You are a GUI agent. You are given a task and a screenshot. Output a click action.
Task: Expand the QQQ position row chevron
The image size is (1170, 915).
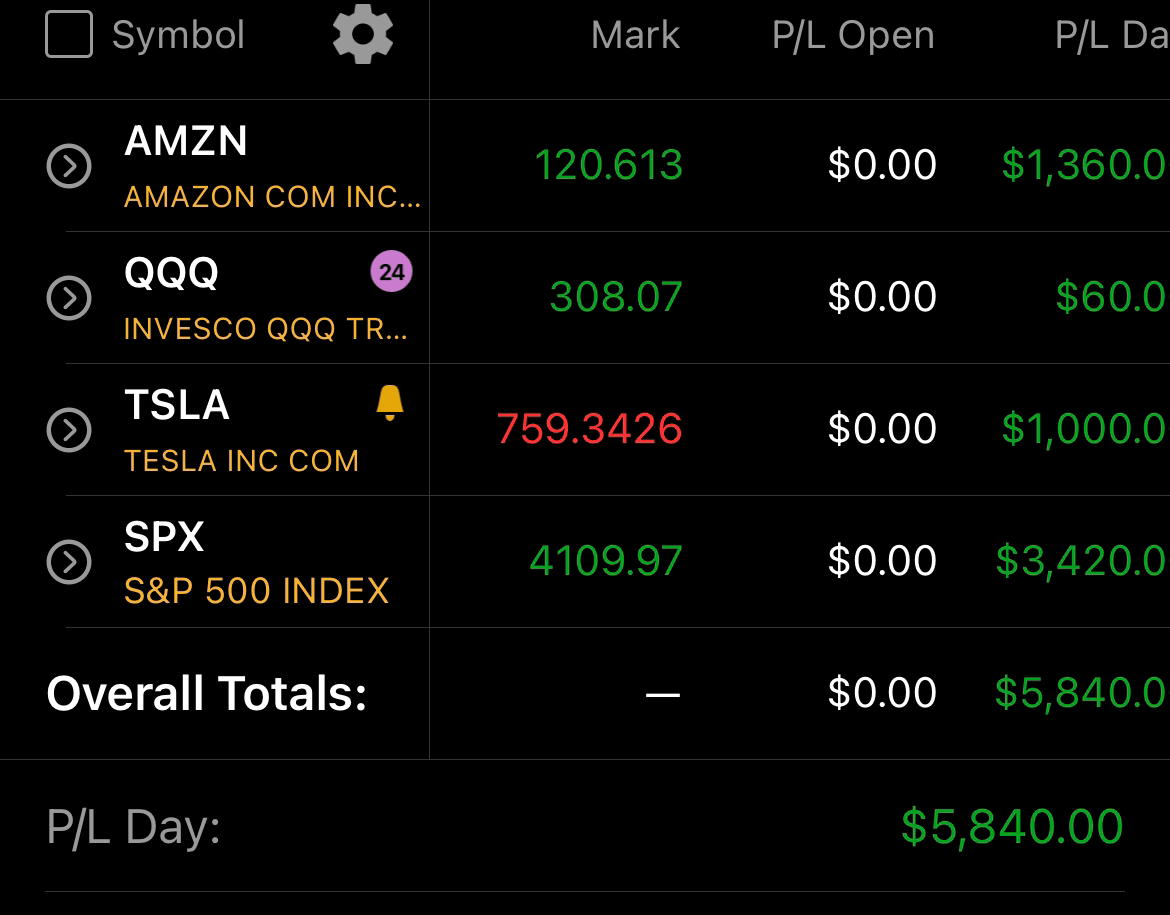[69, 298]
